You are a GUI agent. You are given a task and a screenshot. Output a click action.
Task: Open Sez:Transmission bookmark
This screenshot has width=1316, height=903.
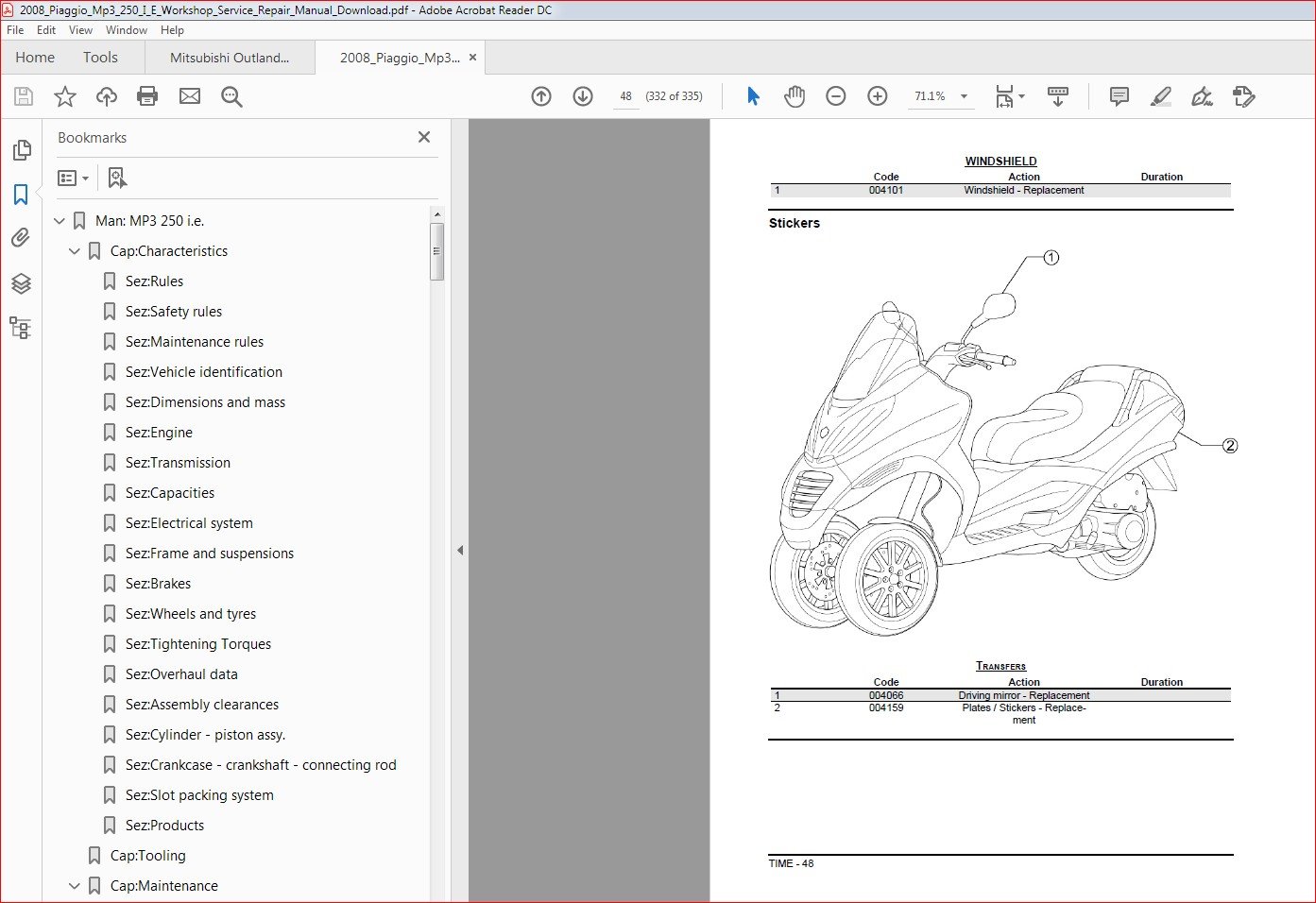coord(178,463)
